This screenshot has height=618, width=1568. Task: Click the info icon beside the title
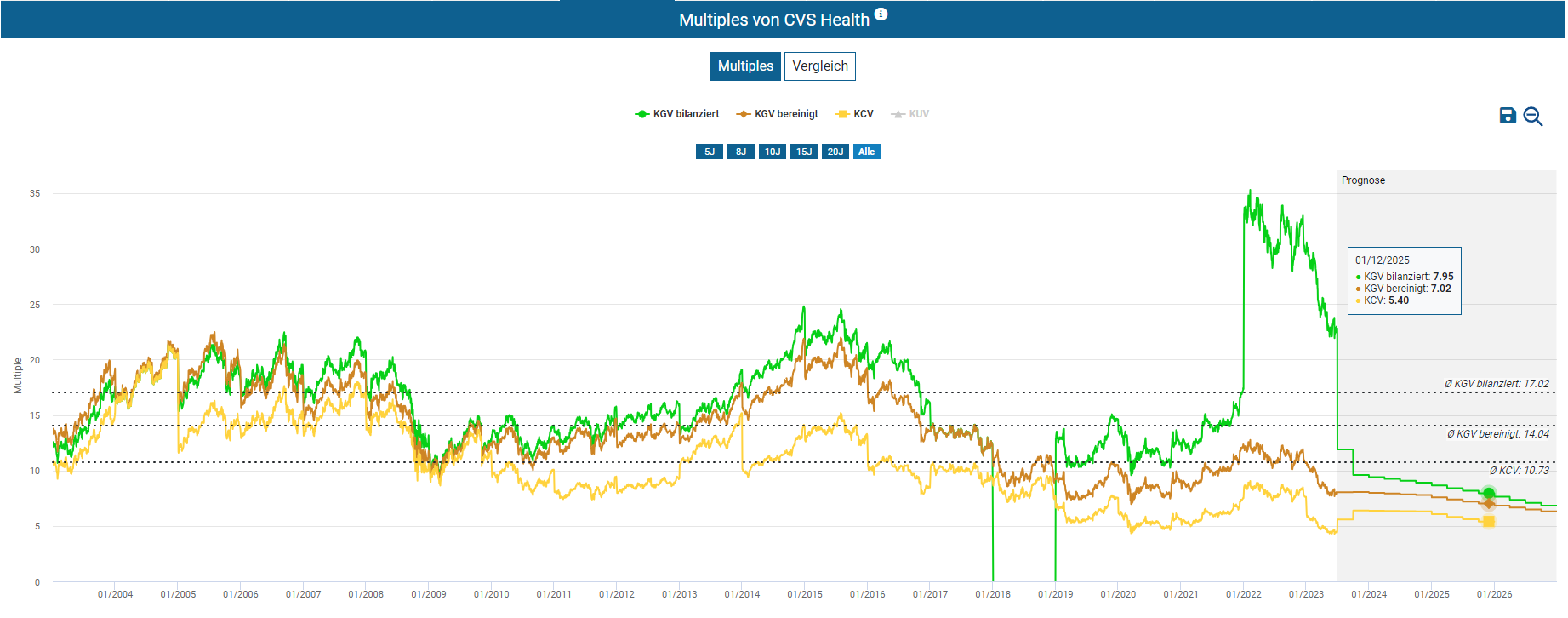(x=881, y=14)
